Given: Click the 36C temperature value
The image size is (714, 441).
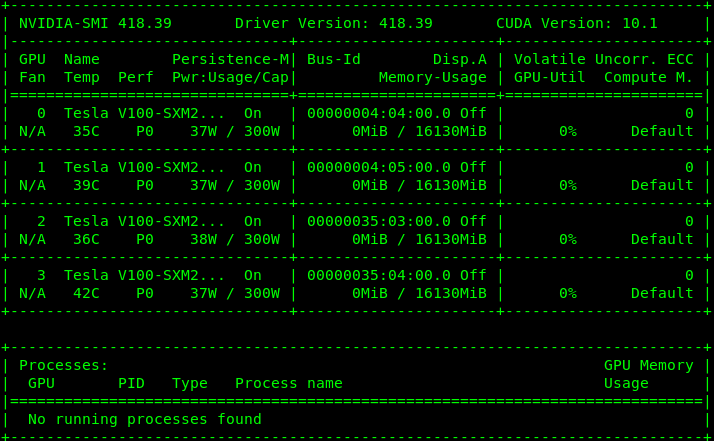Looking at the screenshot, I should pos(86,239).
